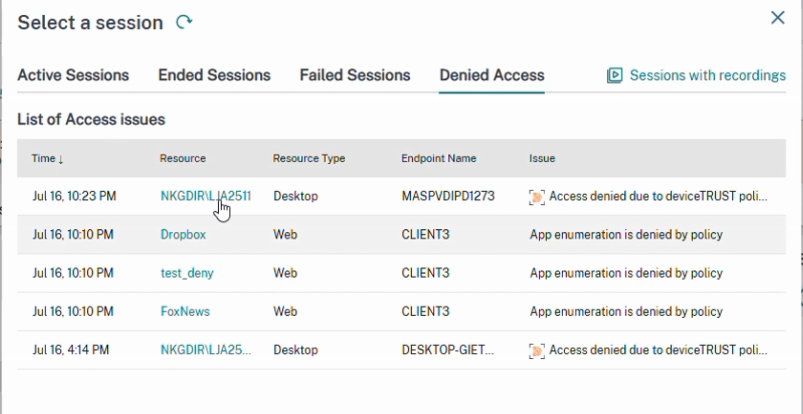Click the Endpoint Name column header
Viewport: 803px width, 414px height.
pos(439,158)
